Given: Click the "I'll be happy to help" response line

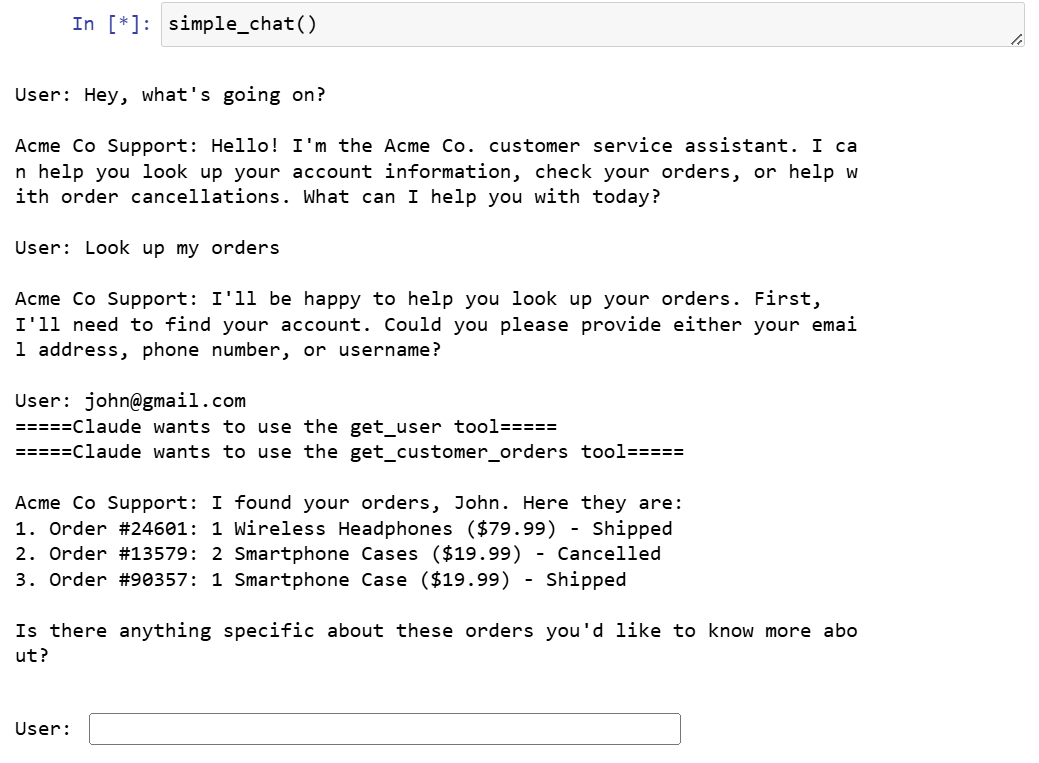Looking at the screenshot, I should tap(418, 299).
